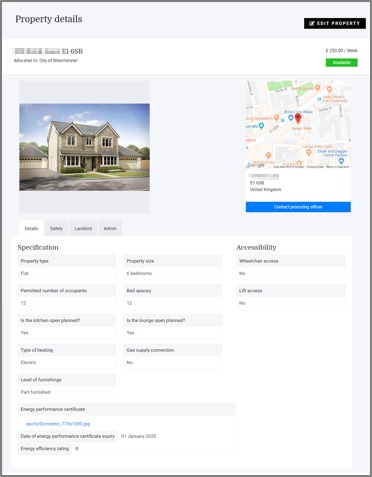Open the epcforDomestic_770x1090.jpg file link
Viewport: 372px width, 477px height.
58,424
